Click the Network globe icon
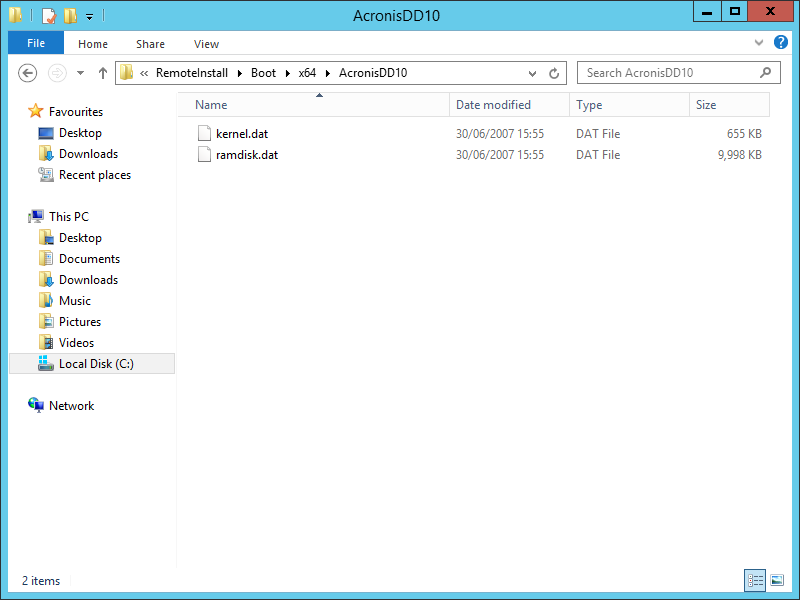 (x=36, y=406)
